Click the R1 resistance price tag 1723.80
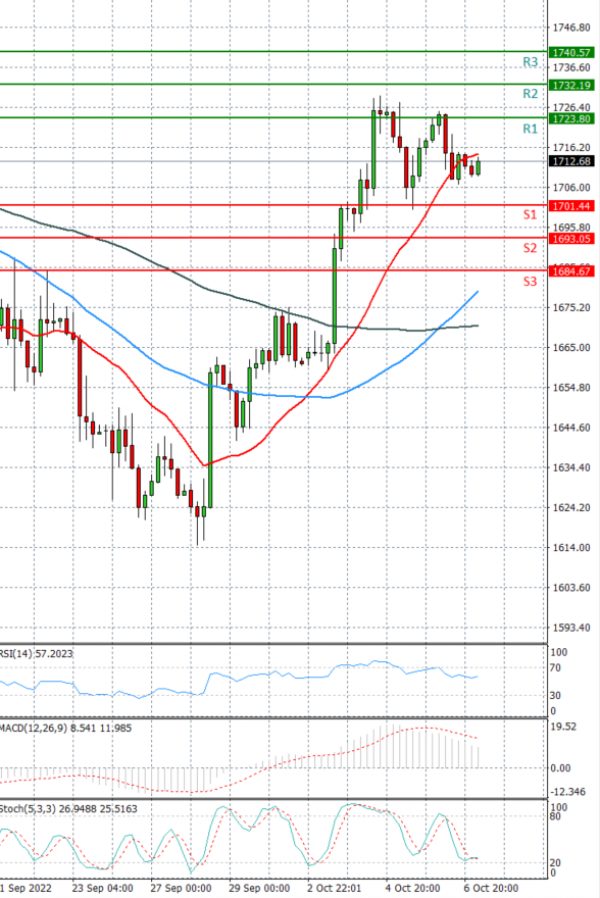Image resolution: width=600 pixels, height=898 pixels. coord(571,119)
